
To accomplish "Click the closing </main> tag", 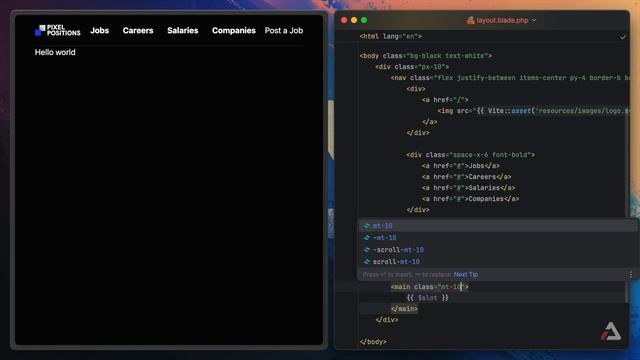I will (x=404, y=309).
